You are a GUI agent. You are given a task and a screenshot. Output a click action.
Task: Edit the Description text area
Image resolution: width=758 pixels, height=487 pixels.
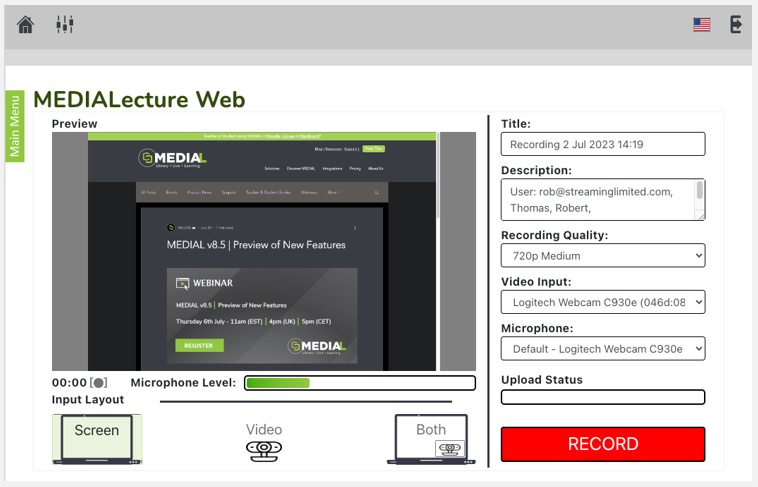click(x=603, y=200)
